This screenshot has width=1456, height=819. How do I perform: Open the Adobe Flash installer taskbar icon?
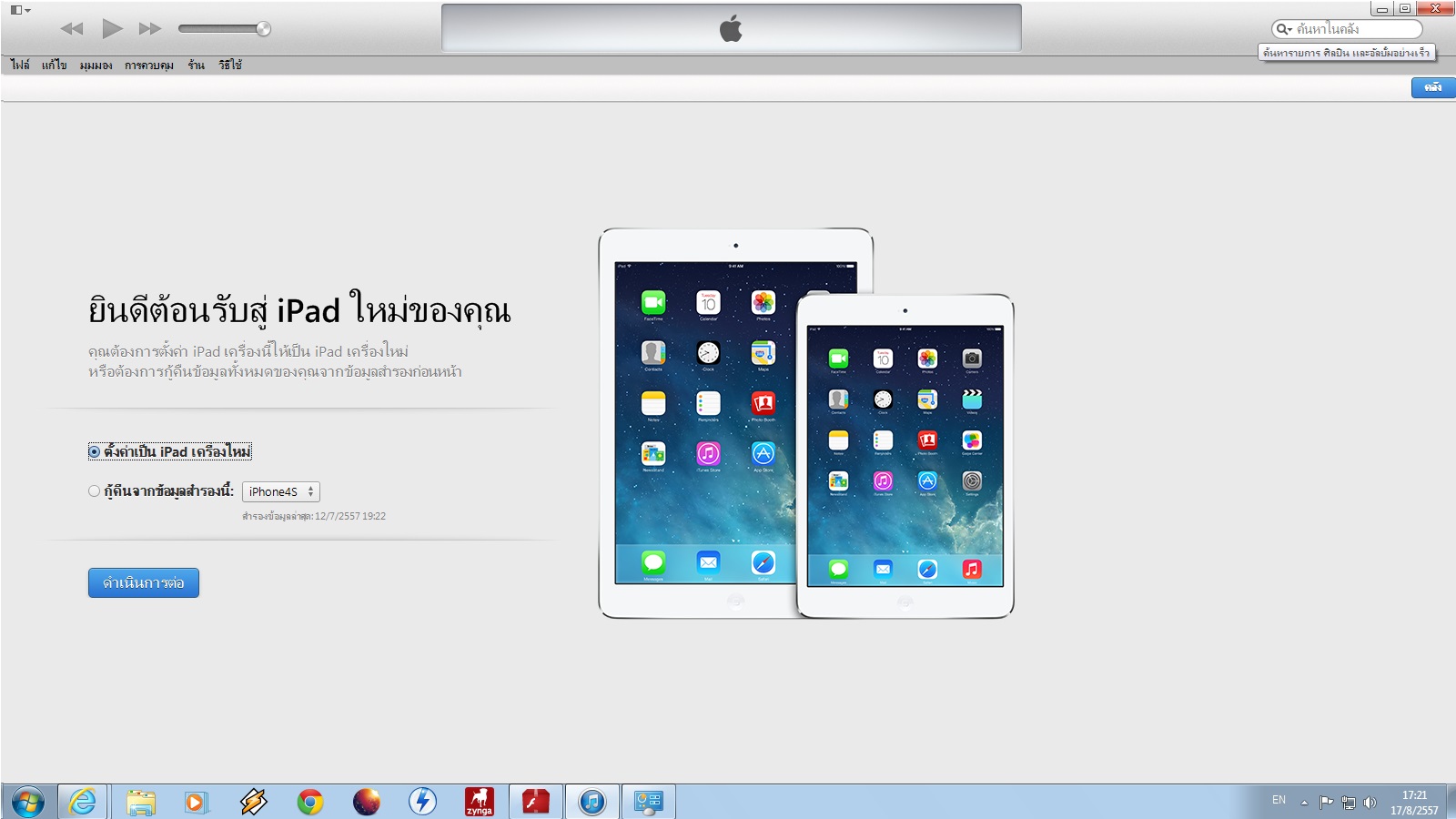[535, 802]
